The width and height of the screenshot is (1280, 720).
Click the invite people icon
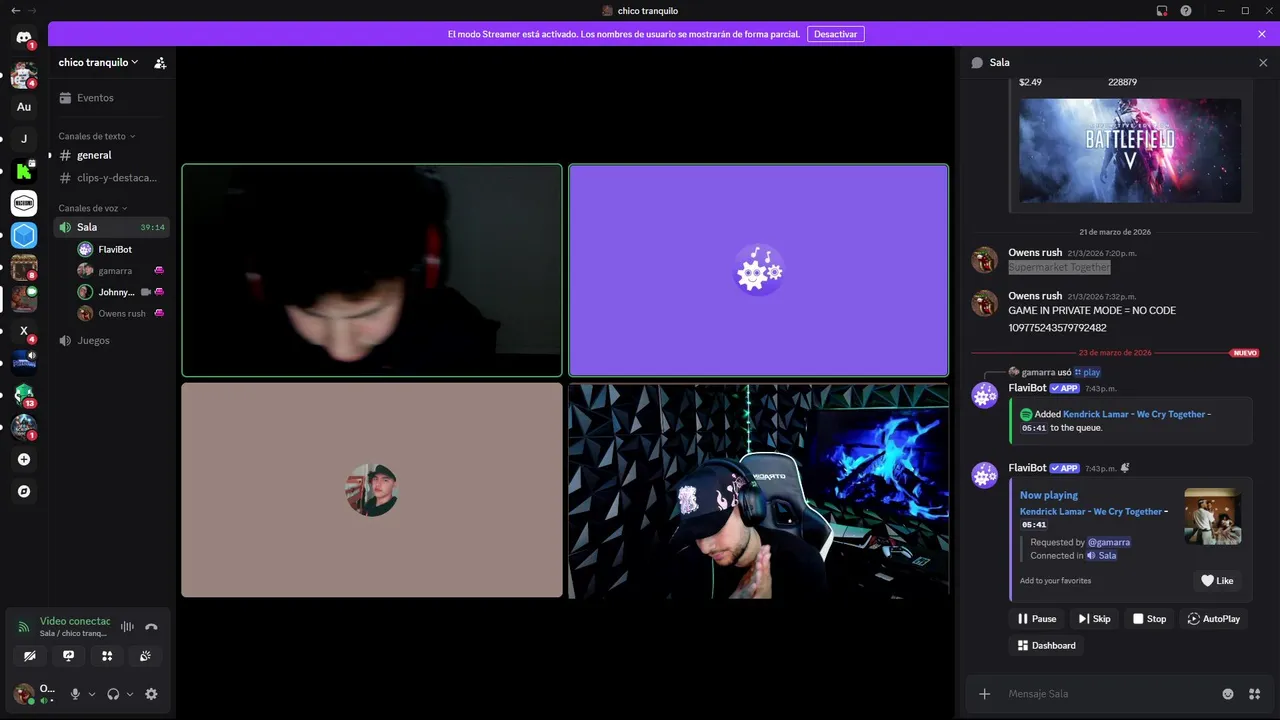(160, 62)
